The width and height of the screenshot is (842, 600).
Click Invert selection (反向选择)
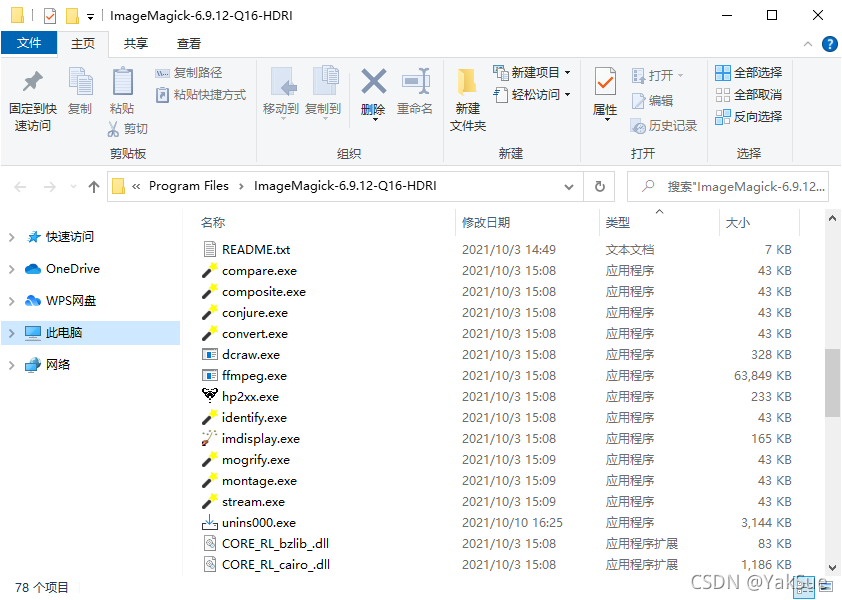pos(749,117)
